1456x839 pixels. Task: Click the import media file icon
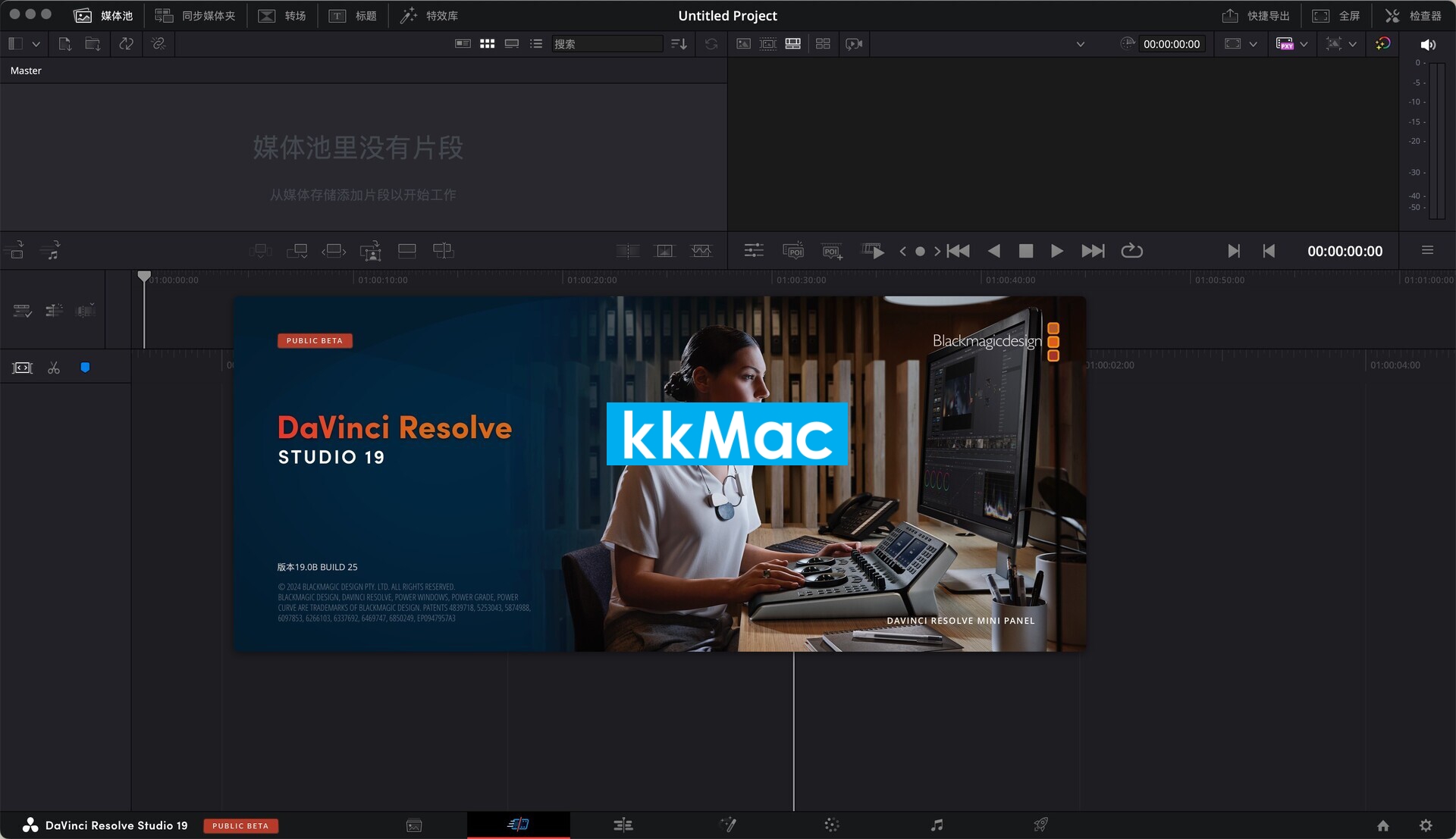(64, 44)
